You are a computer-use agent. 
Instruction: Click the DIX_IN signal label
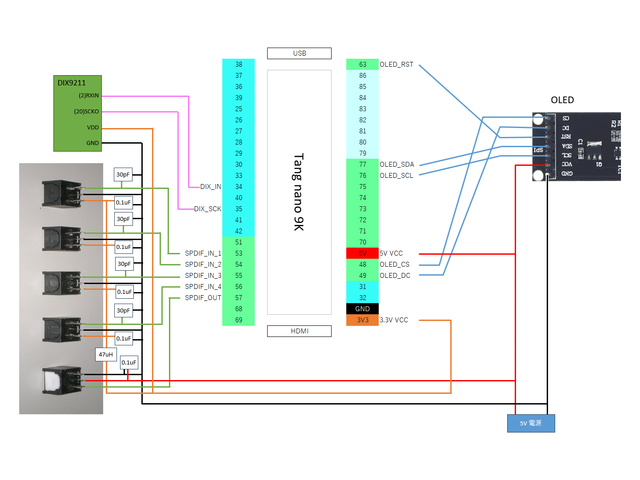pyautogui.click(x=210, y=187)
